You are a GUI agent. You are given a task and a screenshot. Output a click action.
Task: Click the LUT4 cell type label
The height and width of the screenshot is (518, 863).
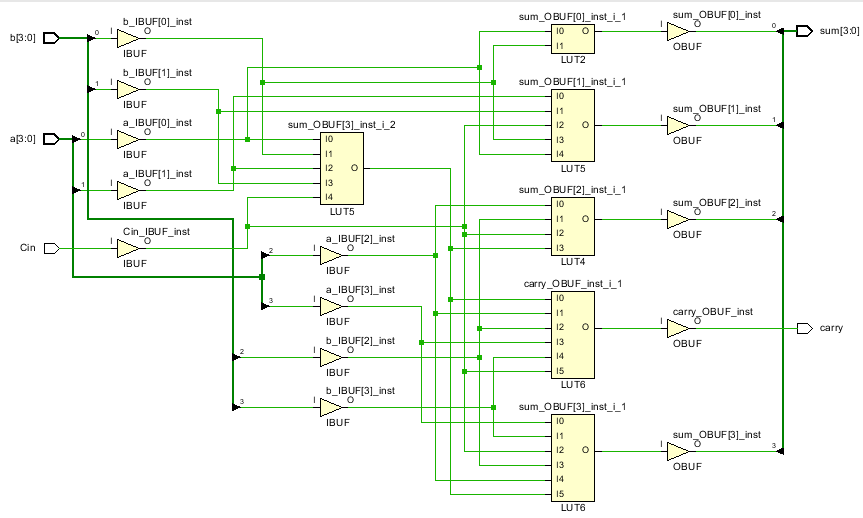(573, 261)
